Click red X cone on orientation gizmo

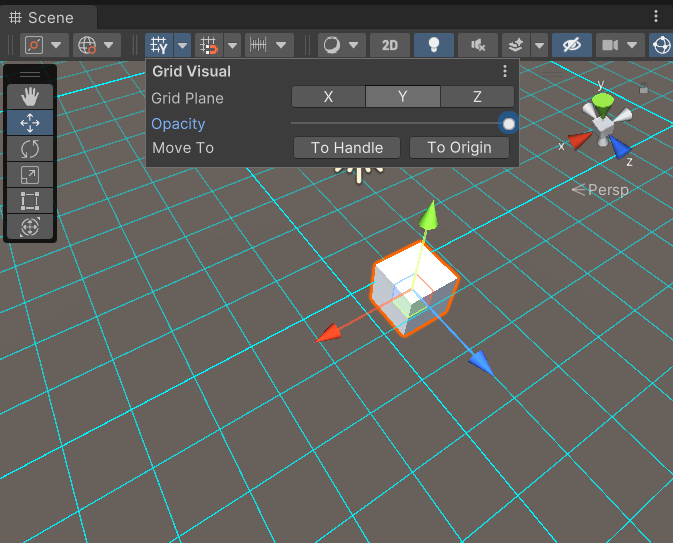(x=579, y=140)
